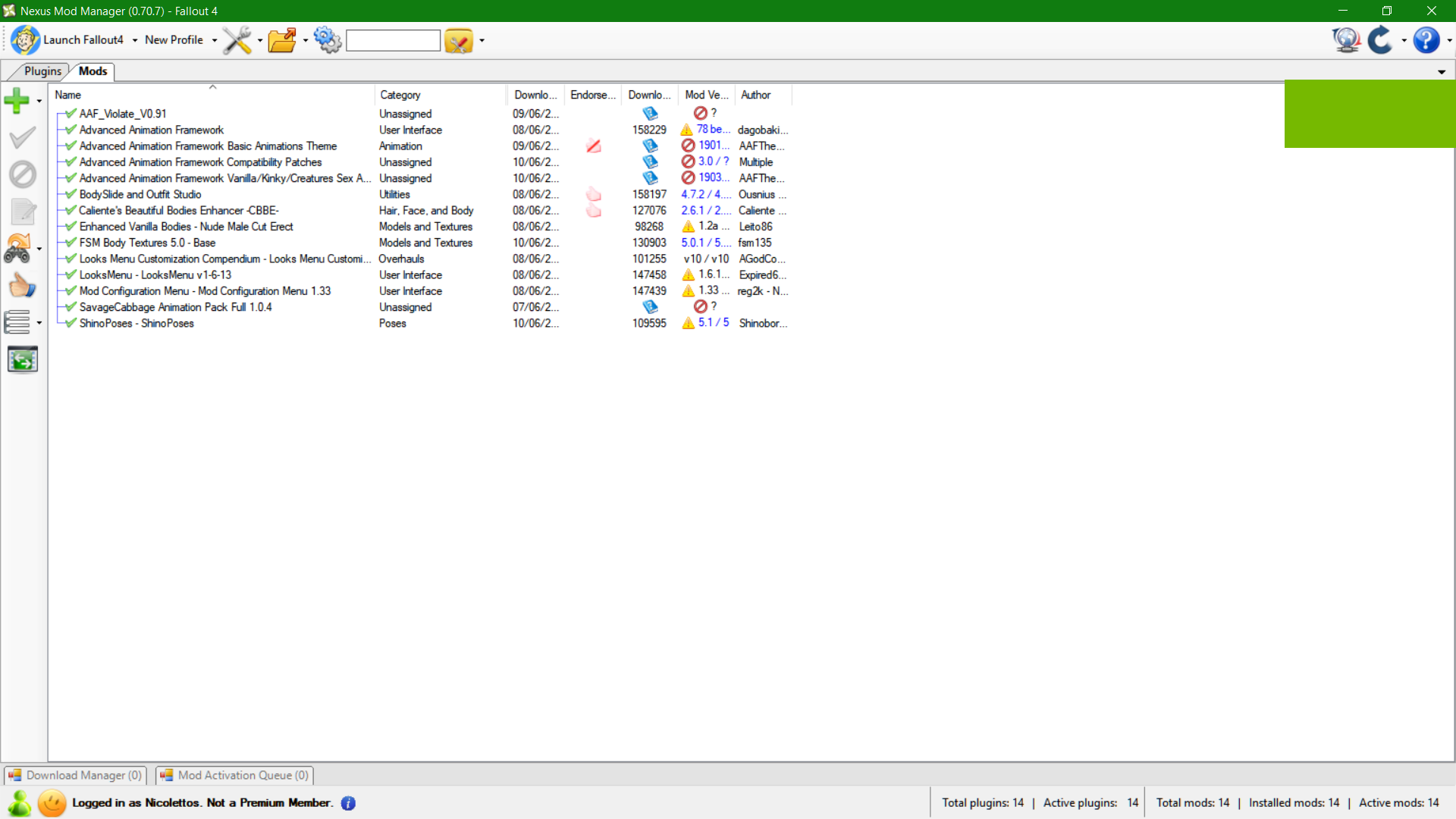The height and width of the screenshot is (819, 1456).
Task: Click the download ID icon for AAF_Violate_V0.91
Action: (x=650, y=114)
